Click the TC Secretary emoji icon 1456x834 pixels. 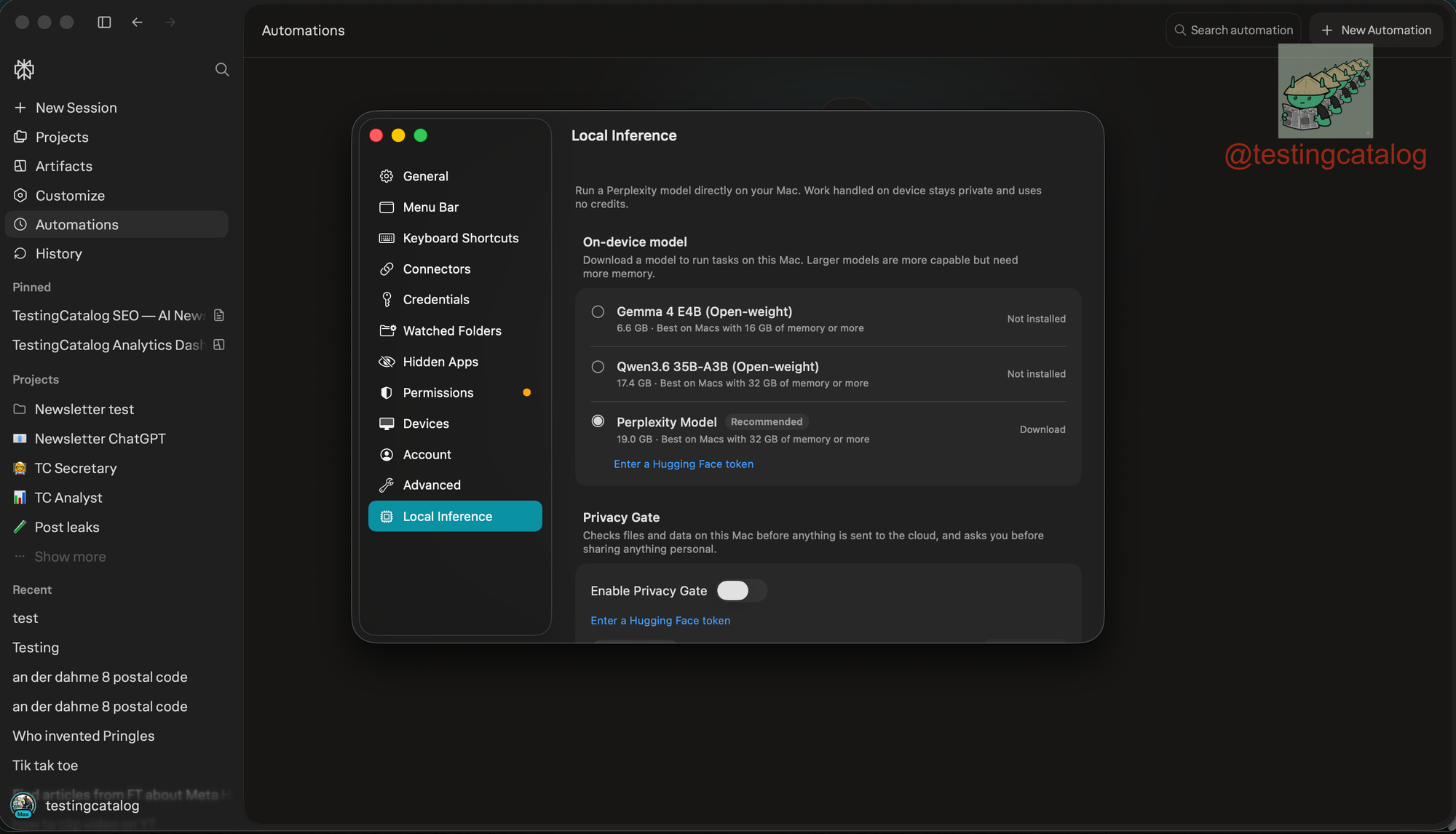[20, 468]
